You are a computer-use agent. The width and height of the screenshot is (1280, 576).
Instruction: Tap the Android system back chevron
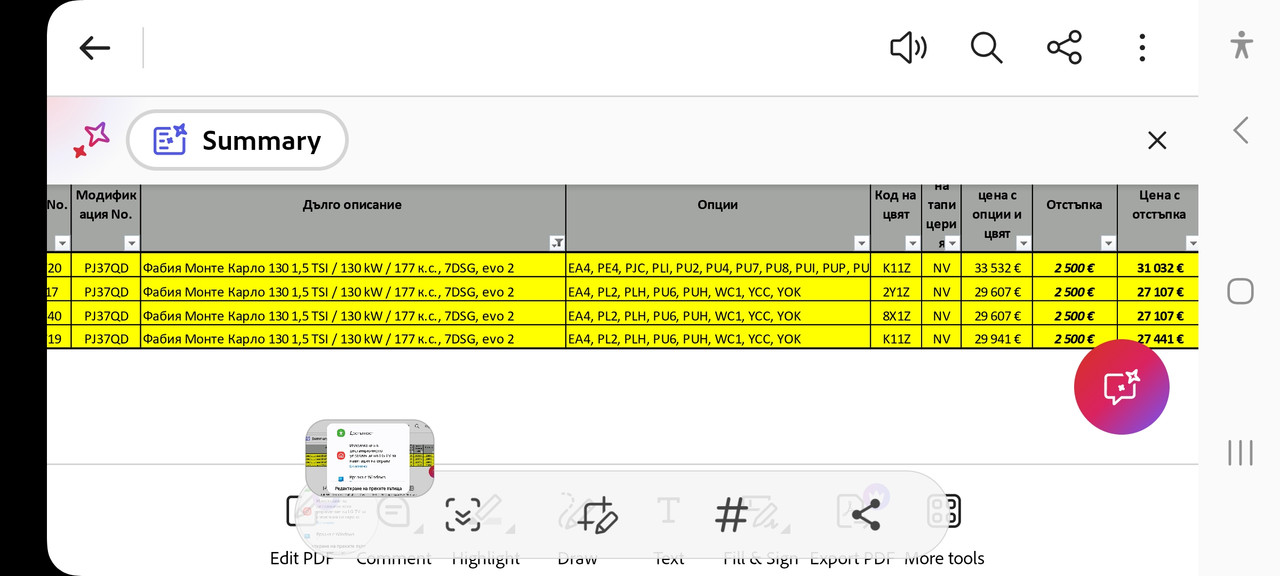[1240, 130]
